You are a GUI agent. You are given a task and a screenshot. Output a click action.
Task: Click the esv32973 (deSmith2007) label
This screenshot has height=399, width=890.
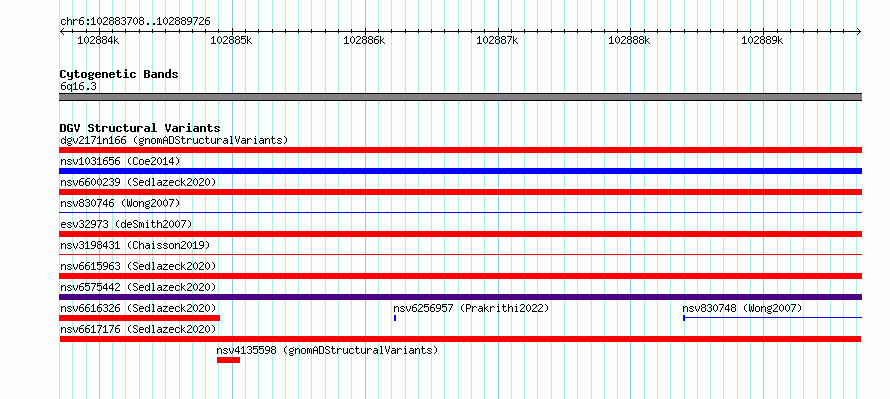pos(126,224)
